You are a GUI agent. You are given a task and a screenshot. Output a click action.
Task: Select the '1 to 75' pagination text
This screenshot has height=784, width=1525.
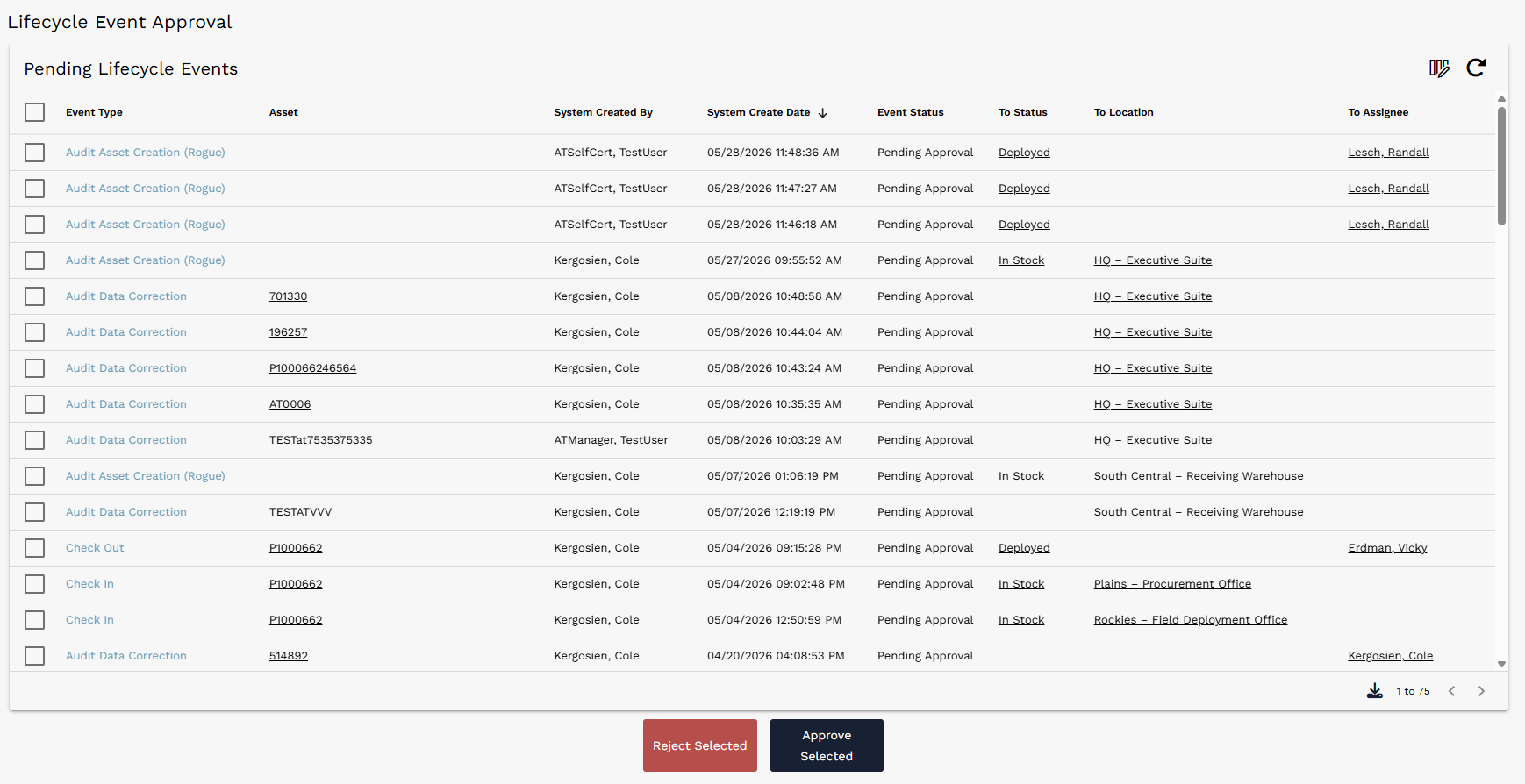coord(1413,691)
